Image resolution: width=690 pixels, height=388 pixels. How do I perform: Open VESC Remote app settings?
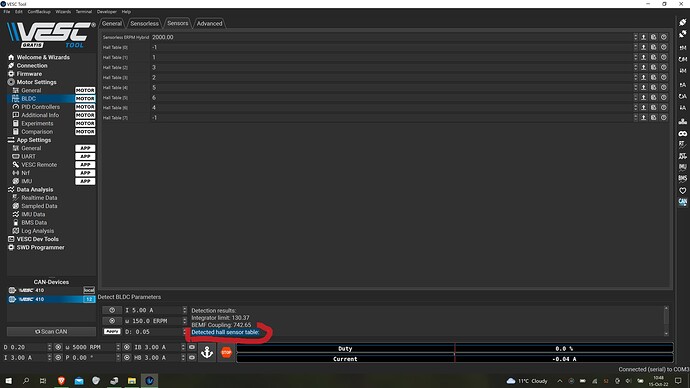tap(39, 165)
